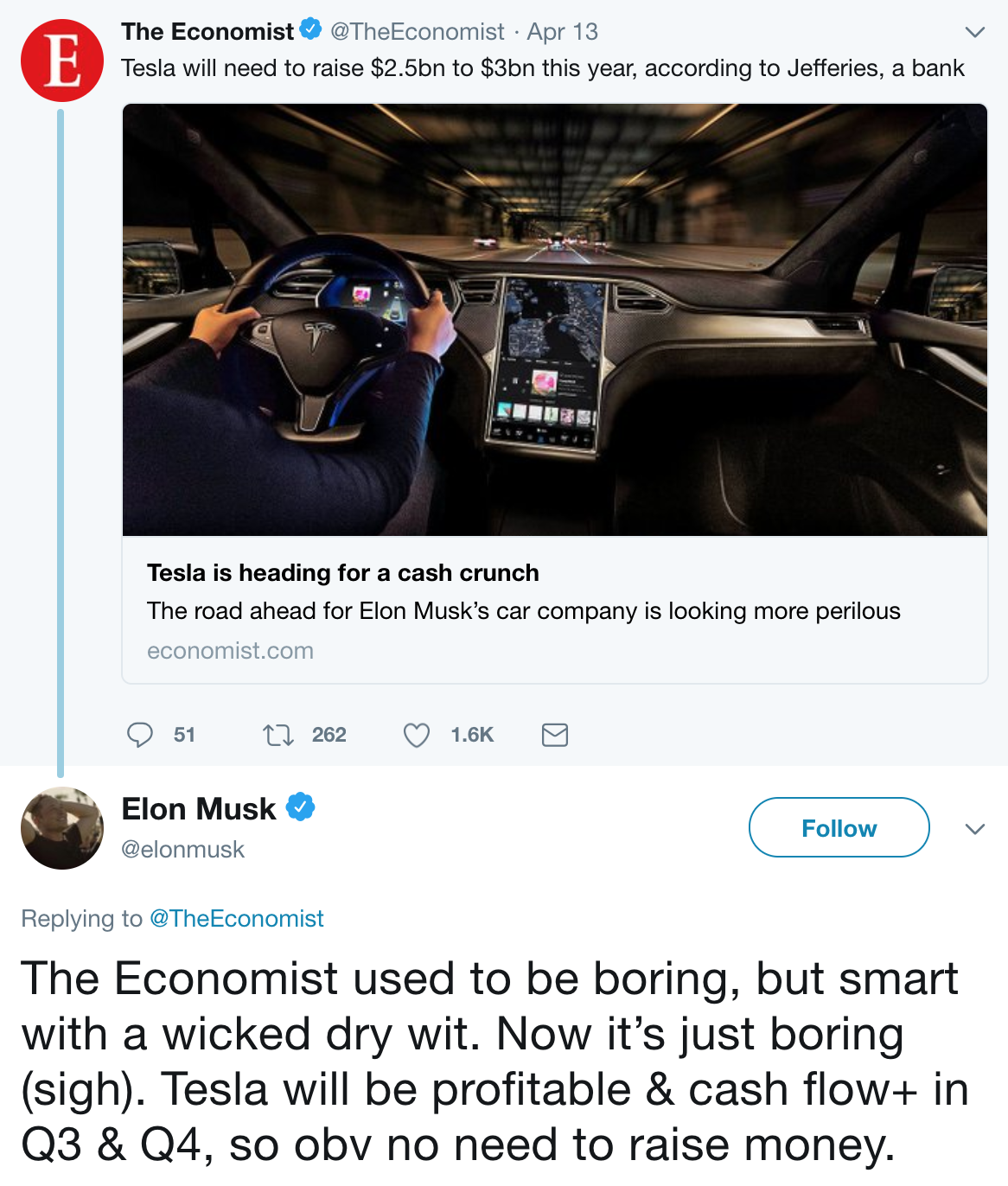Open the Apr 13 tweet timestamp
Screen dimensions: 1008x1186
[563, 32]
